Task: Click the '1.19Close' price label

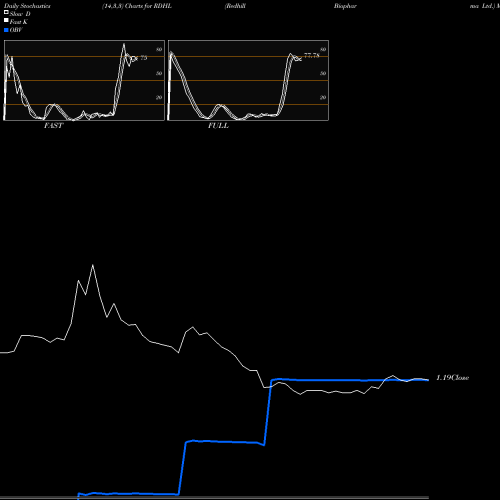Action: tap(453, 378)
